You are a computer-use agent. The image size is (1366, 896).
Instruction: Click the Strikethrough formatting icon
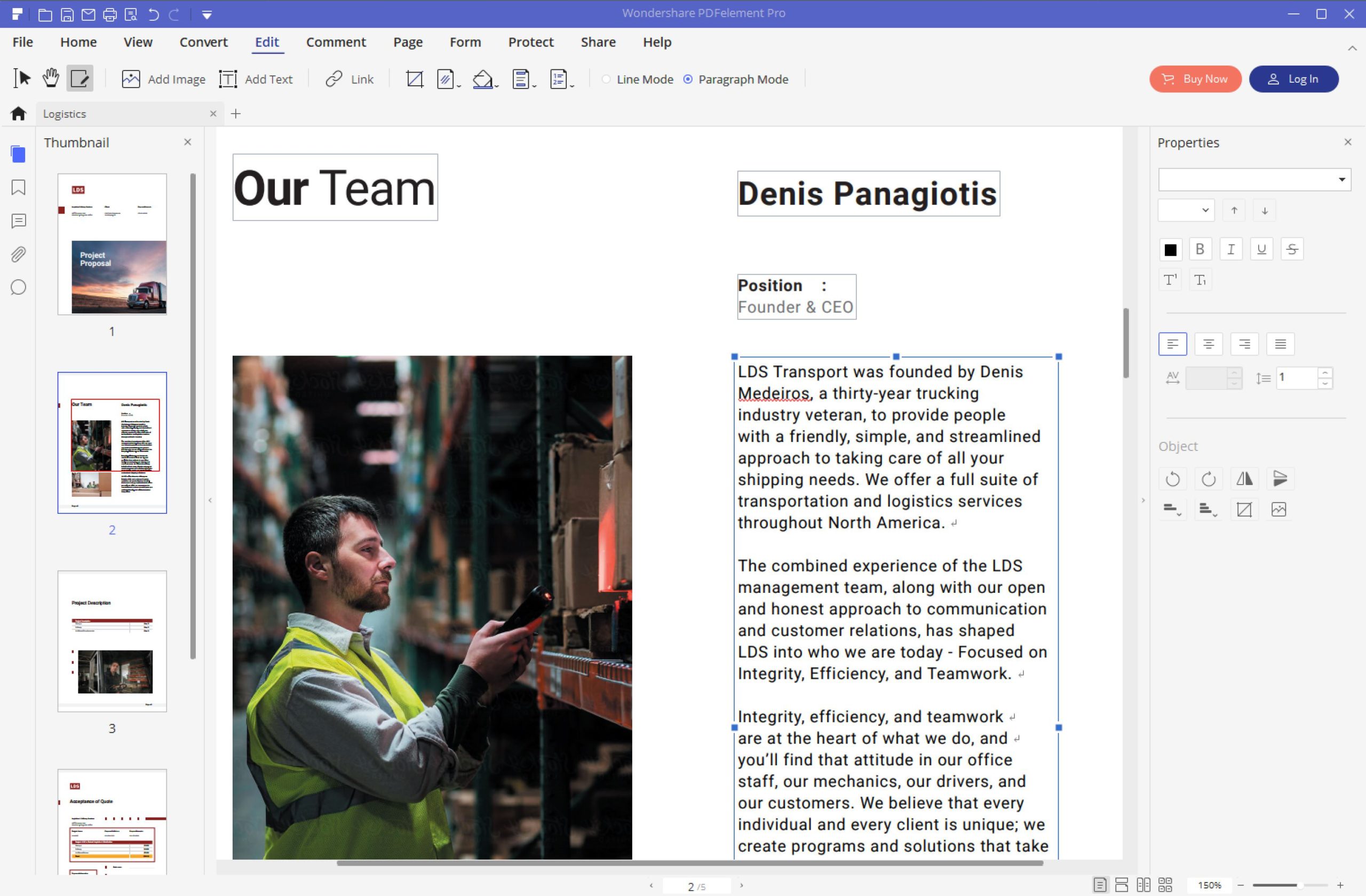point(1291,248)
